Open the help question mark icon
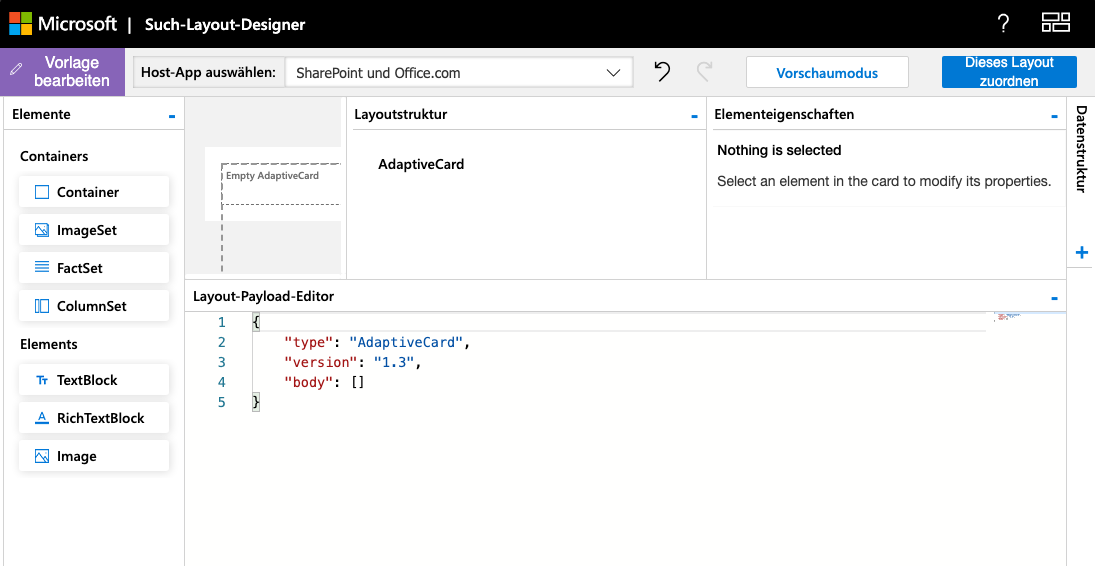 (x=1003, y=24)
